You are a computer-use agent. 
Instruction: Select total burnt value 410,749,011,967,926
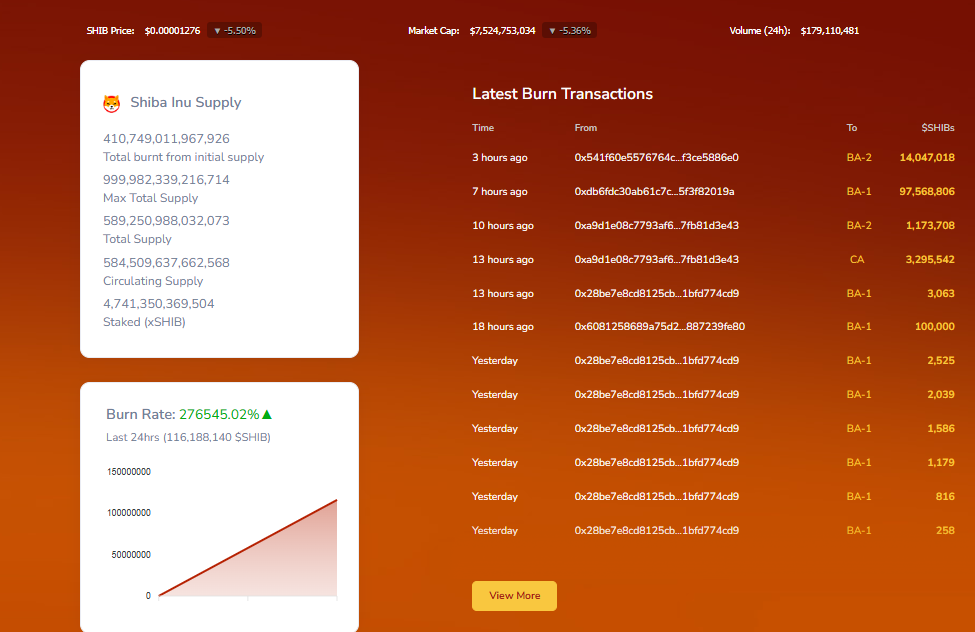point(166,139)
